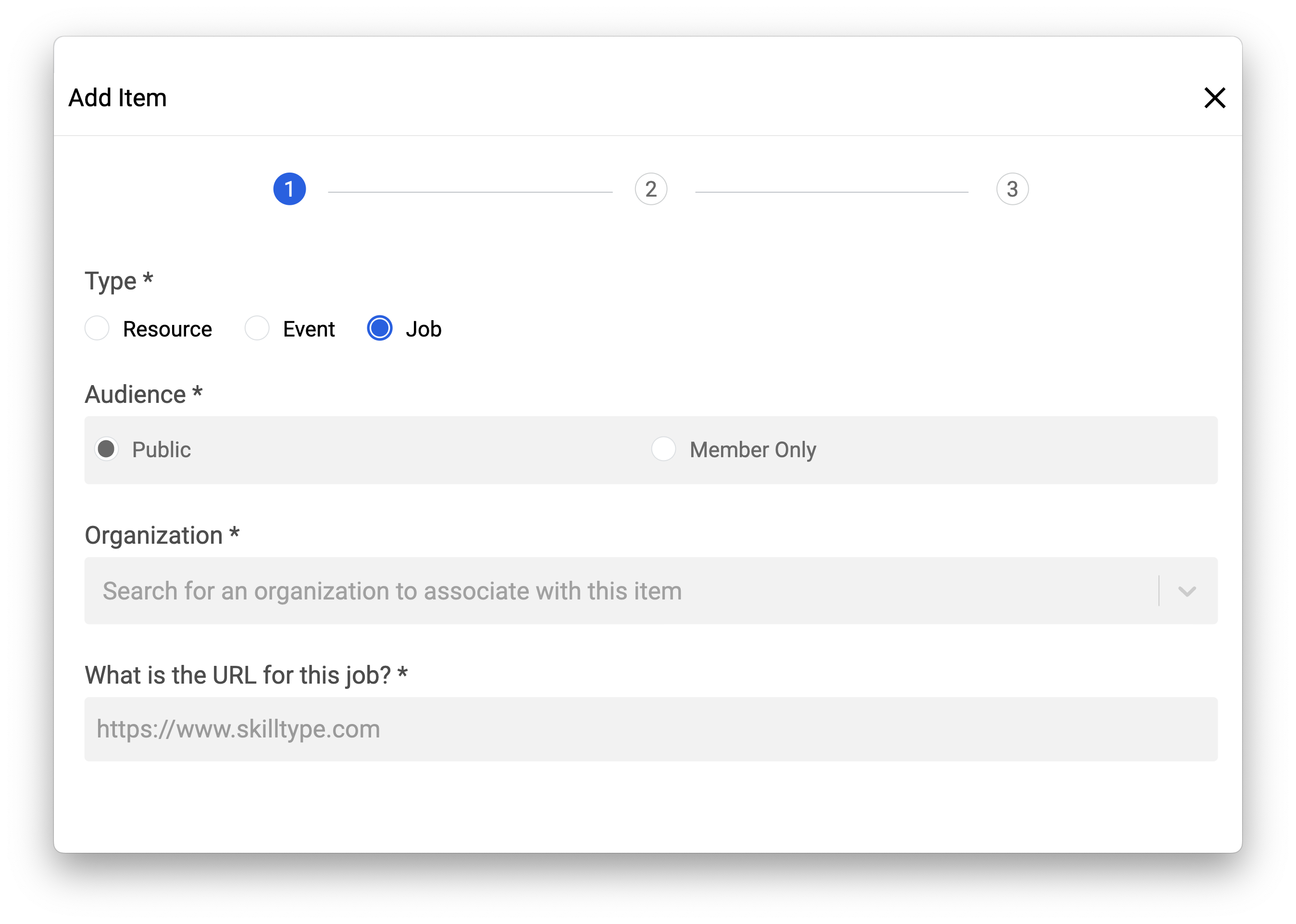The width and height of the screenshot is (1296, 924).
Task: Click the step 1 indicator circle
Action: 289,189
